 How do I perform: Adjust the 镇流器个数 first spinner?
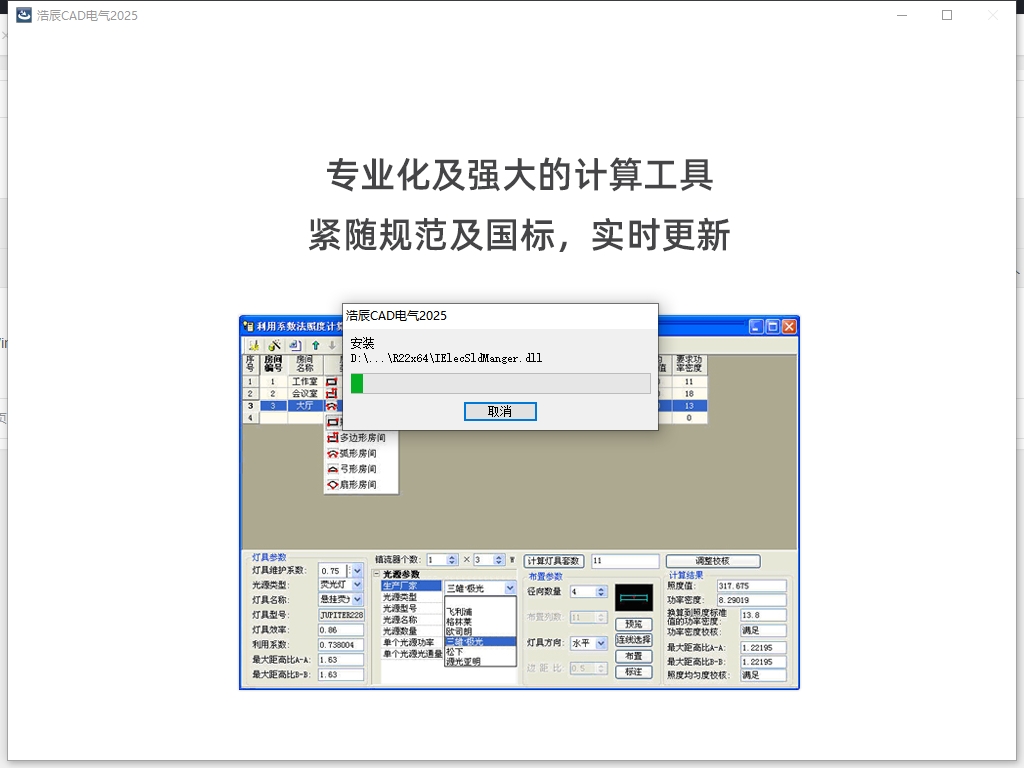coord(452,560)
